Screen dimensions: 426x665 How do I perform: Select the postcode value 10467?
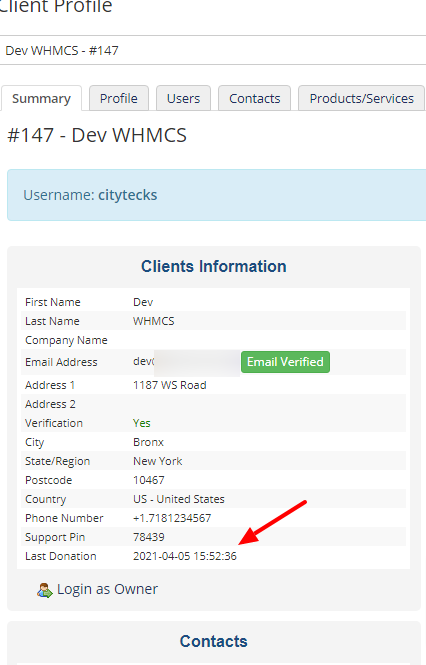(149, 480)
